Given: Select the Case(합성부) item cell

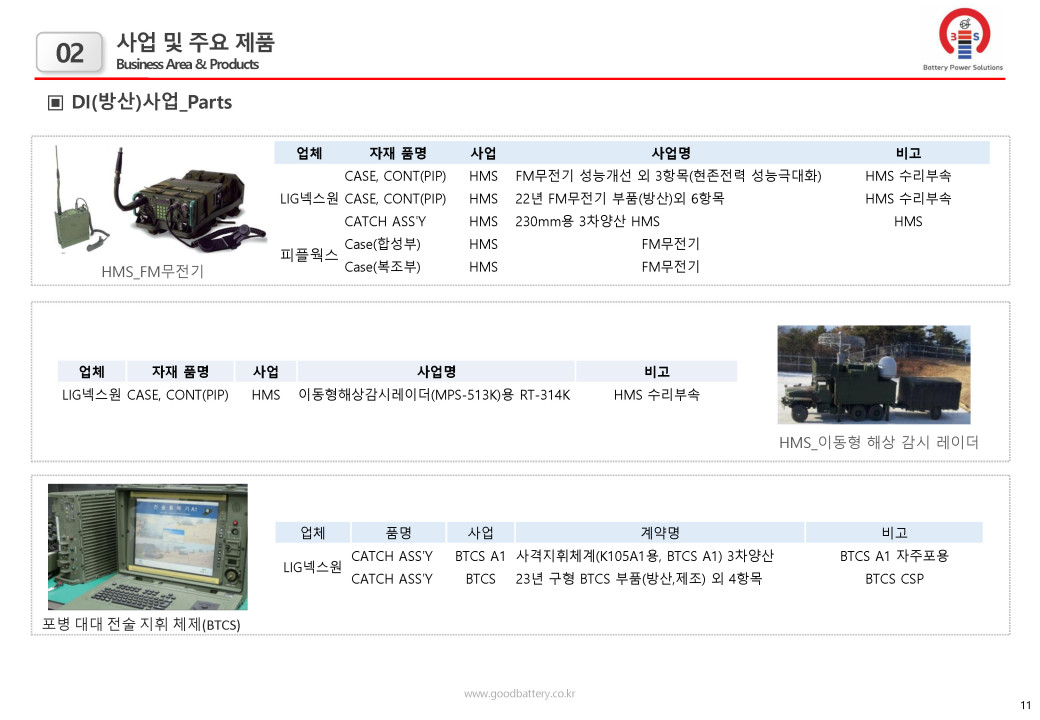Looking at the screenshot, I should click(382, 244).
